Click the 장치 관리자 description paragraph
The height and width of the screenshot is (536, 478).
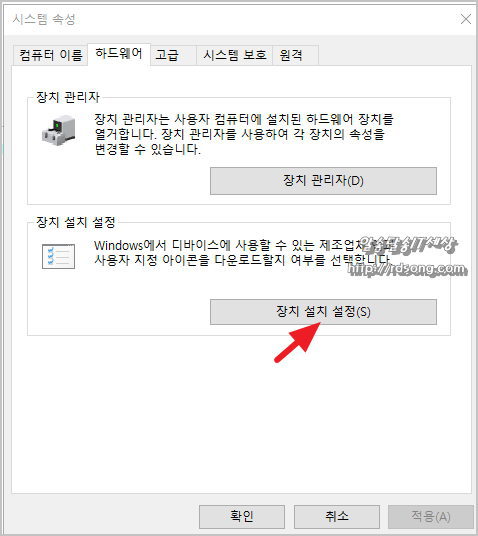click(244, 134)
